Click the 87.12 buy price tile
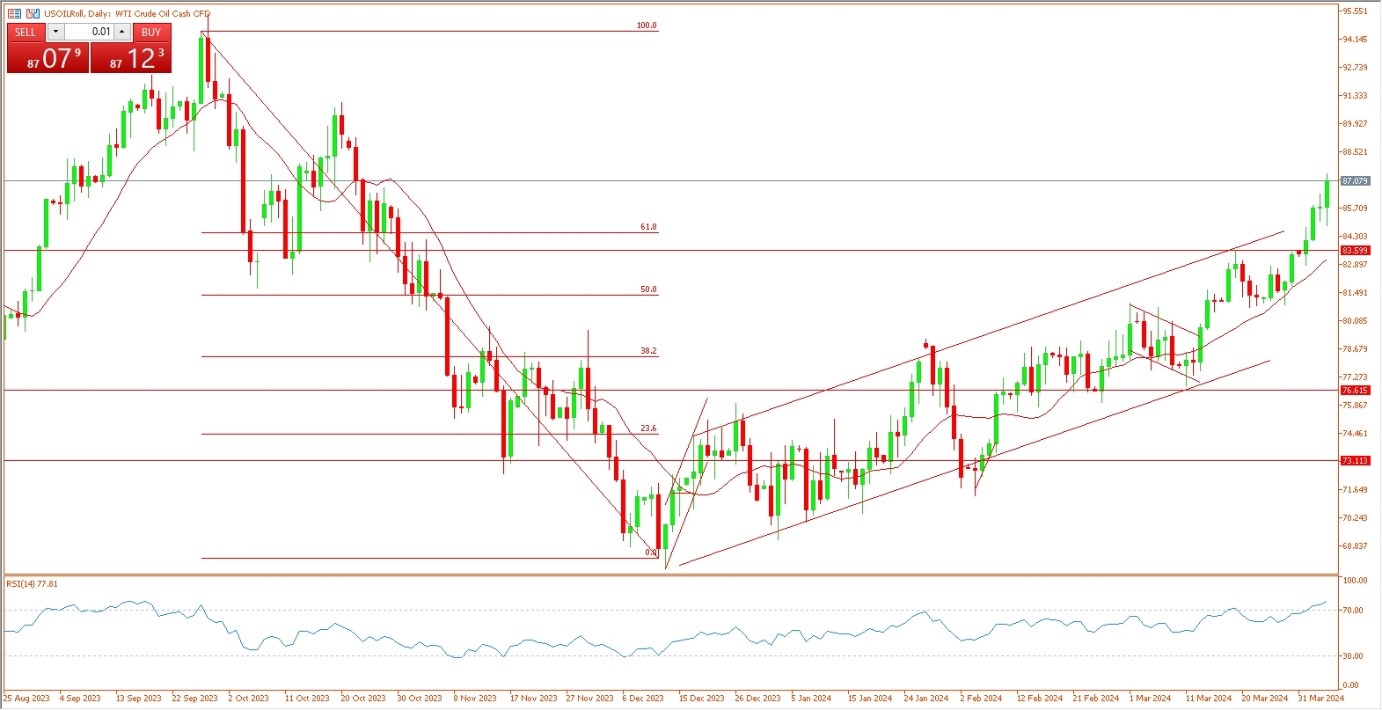The height and width of the screenshot is (710, 1382). tap(130, 58)
